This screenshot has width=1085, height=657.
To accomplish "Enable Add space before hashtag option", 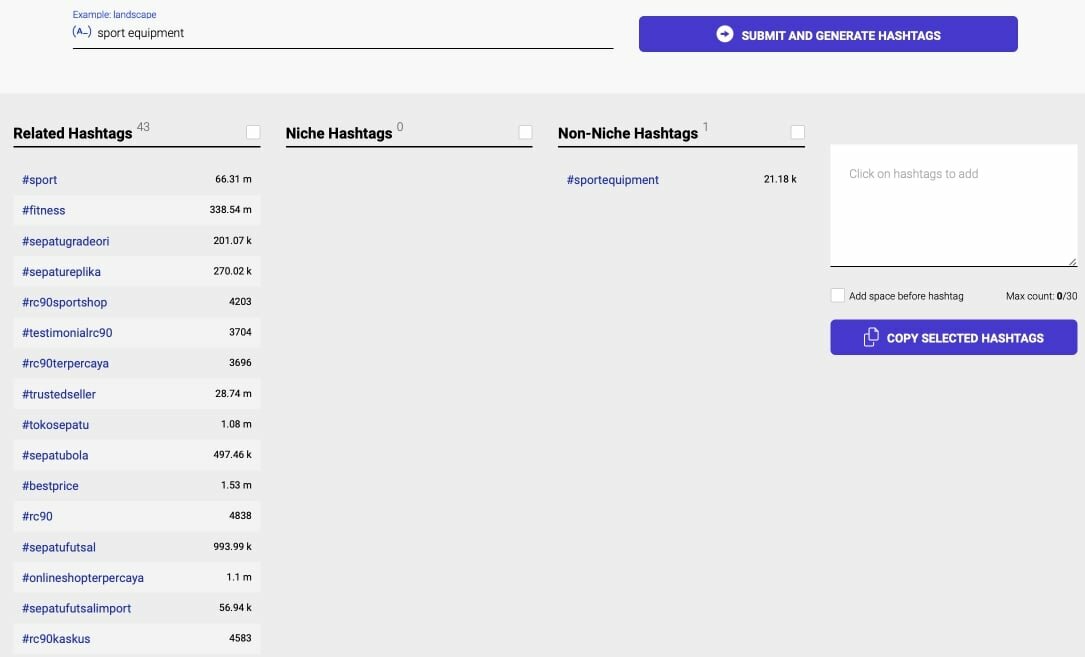I will click(x=837, y=296).
